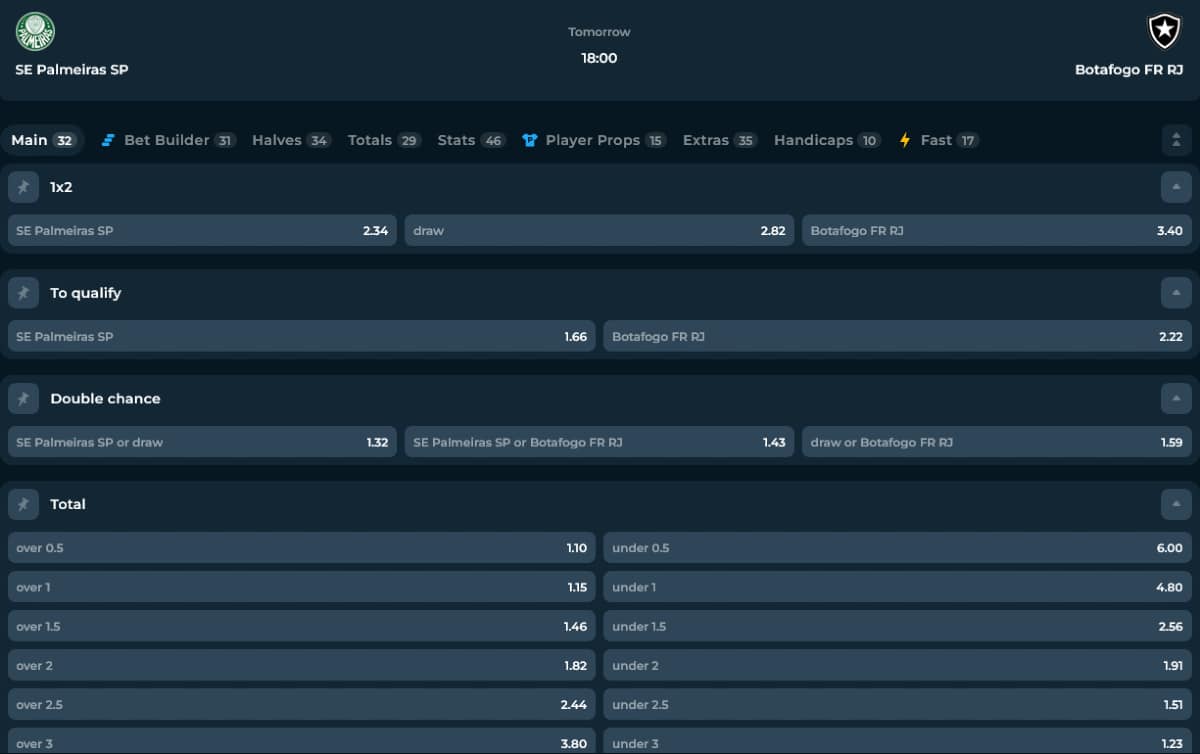Select SE Palmeiras SP or draw 1.32
Image resolution: width=1200 pixels, height=754 pixels.
coord(202,442)
